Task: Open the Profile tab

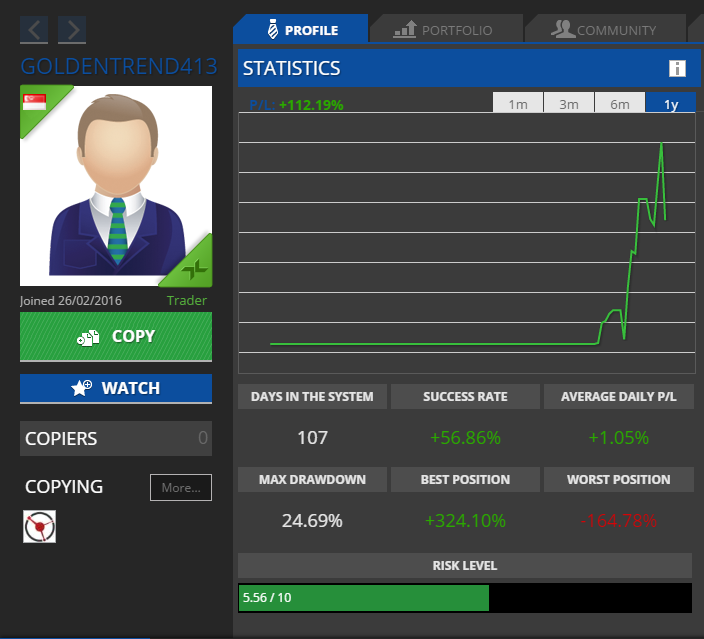Action: (300, 30)
